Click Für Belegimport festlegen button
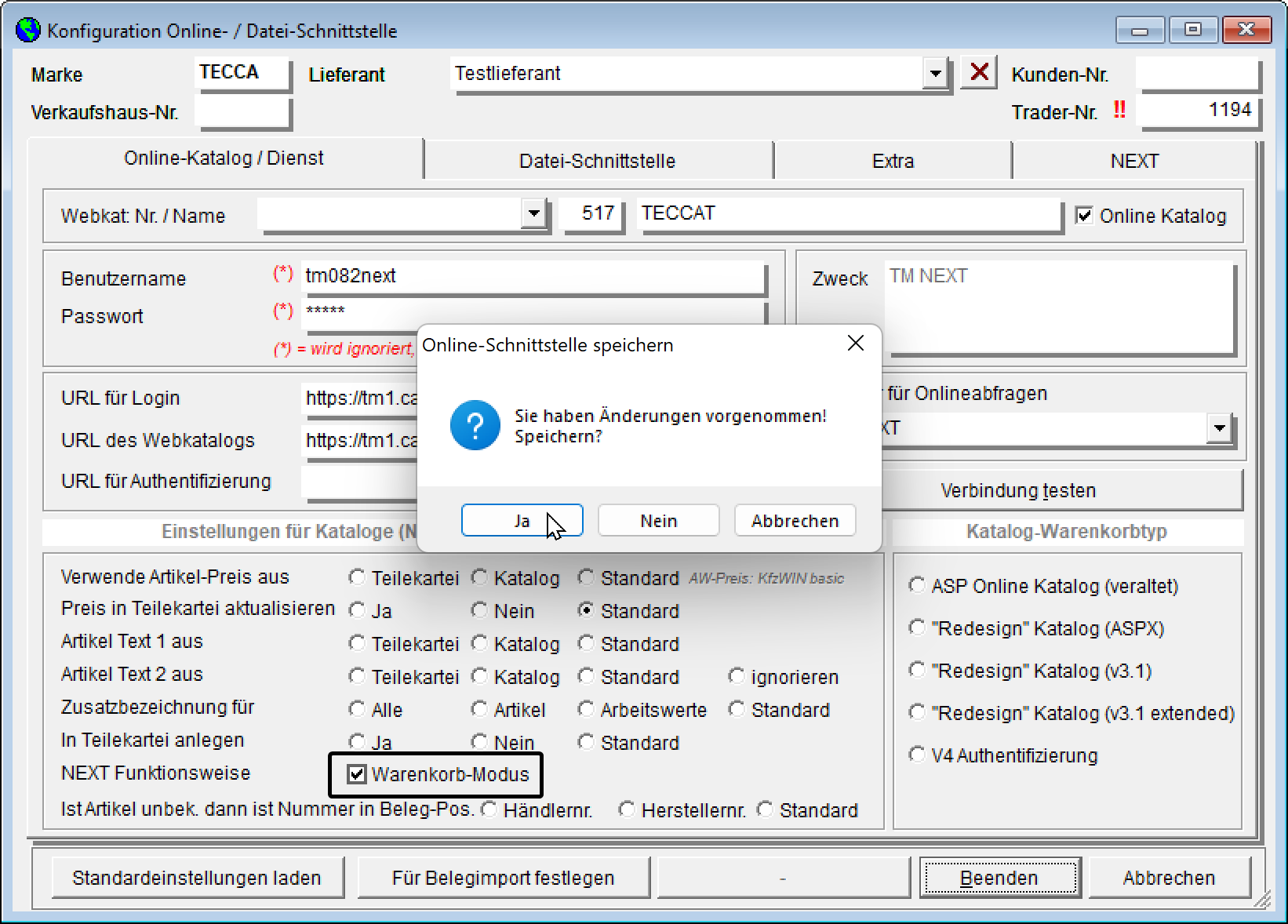This screenshot has width=1288, height=924. coord(503,878)
